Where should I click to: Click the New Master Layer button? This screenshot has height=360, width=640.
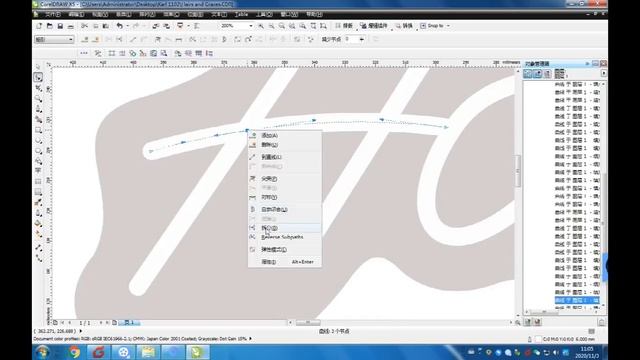pos(538,322)
